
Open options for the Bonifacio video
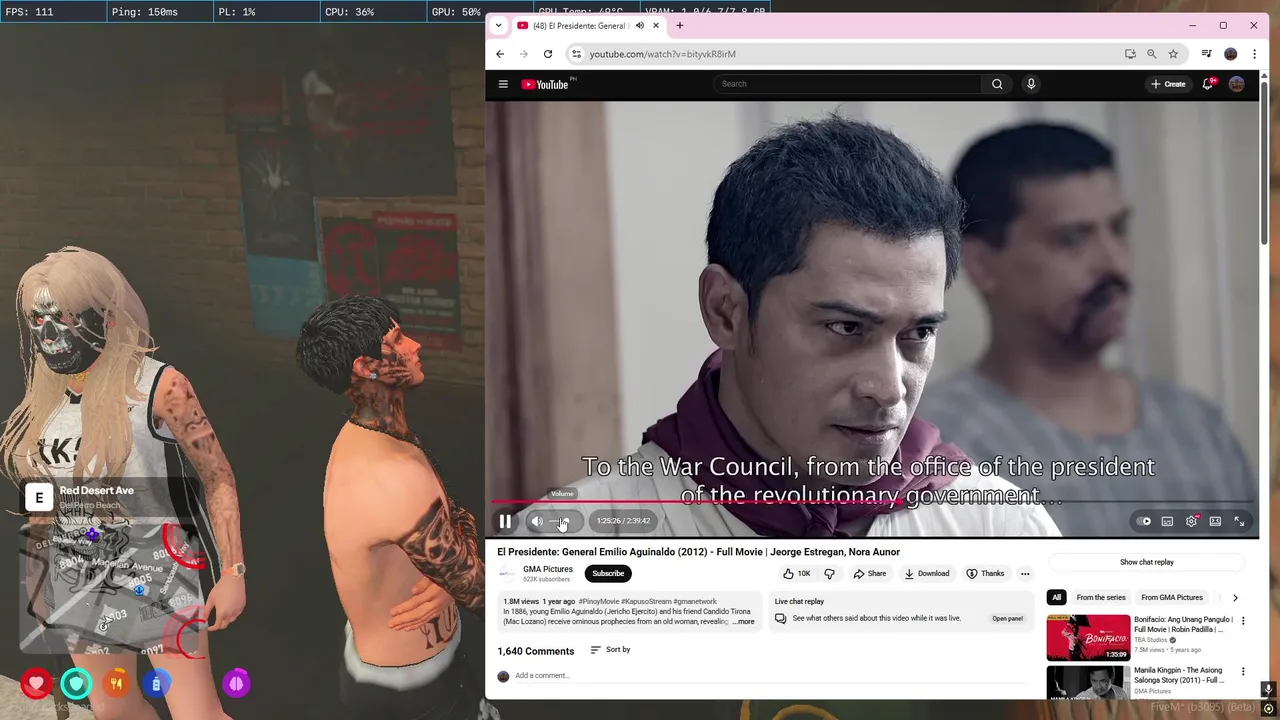pyautogui.click(x=1243, y=621)
